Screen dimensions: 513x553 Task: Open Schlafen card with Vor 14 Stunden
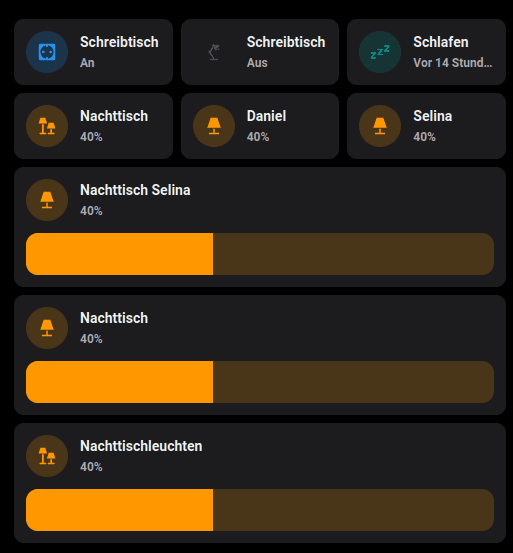[x=426, y=52]
